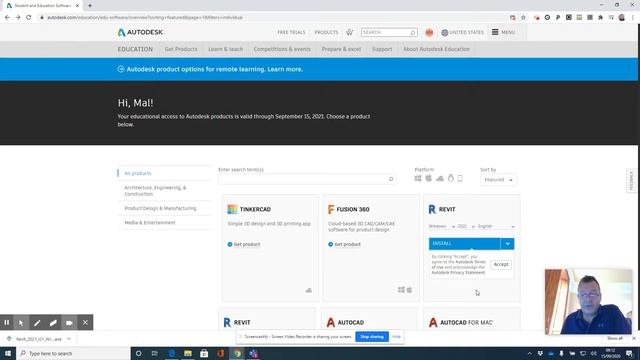Screen dimensions: 640x360
Task: Pause the Screencastify recording
Action: (x=7, y=322)
